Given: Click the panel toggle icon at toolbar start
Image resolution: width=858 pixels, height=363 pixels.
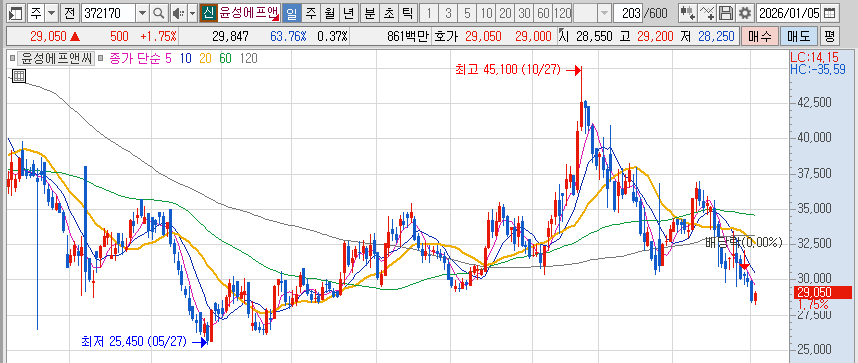Looking at the screenshot, I should click(x=16, y=13).
